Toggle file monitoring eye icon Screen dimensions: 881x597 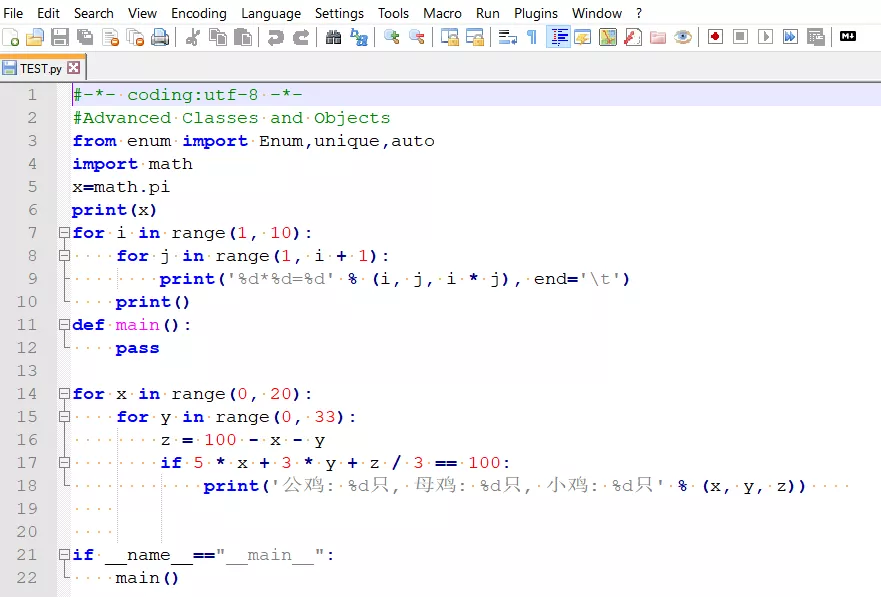pos(683,38)
